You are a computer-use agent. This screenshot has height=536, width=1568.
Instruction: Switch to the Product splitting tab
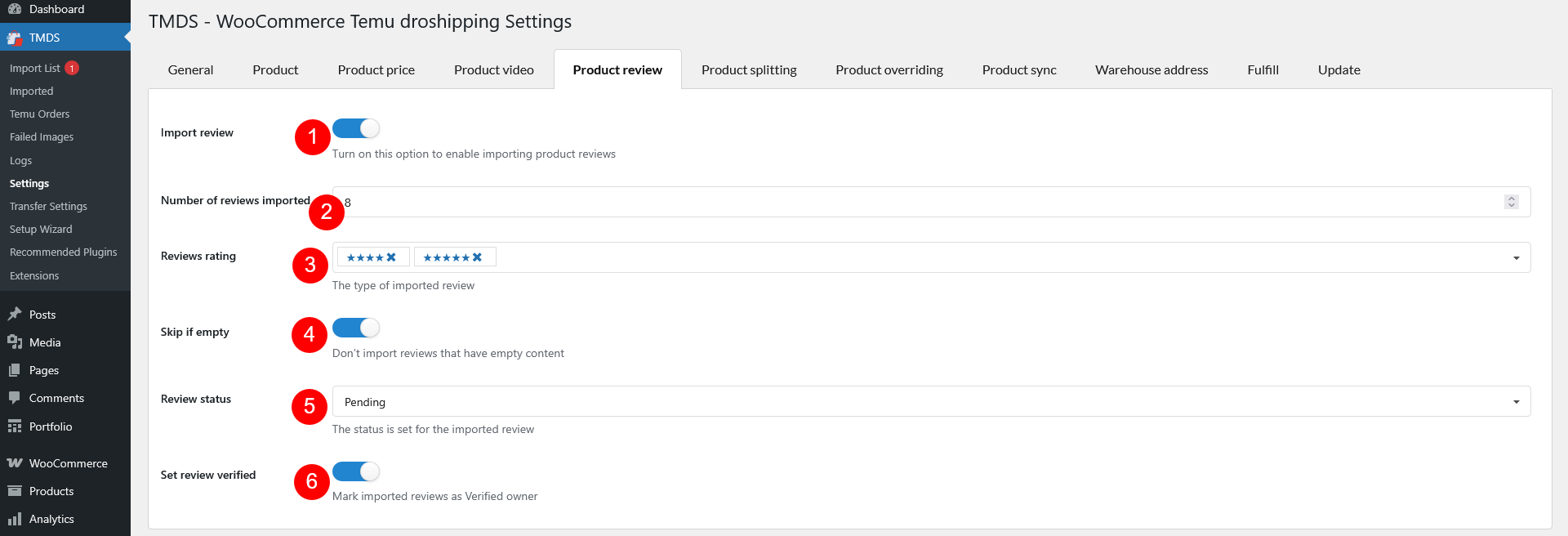[749, 70]
